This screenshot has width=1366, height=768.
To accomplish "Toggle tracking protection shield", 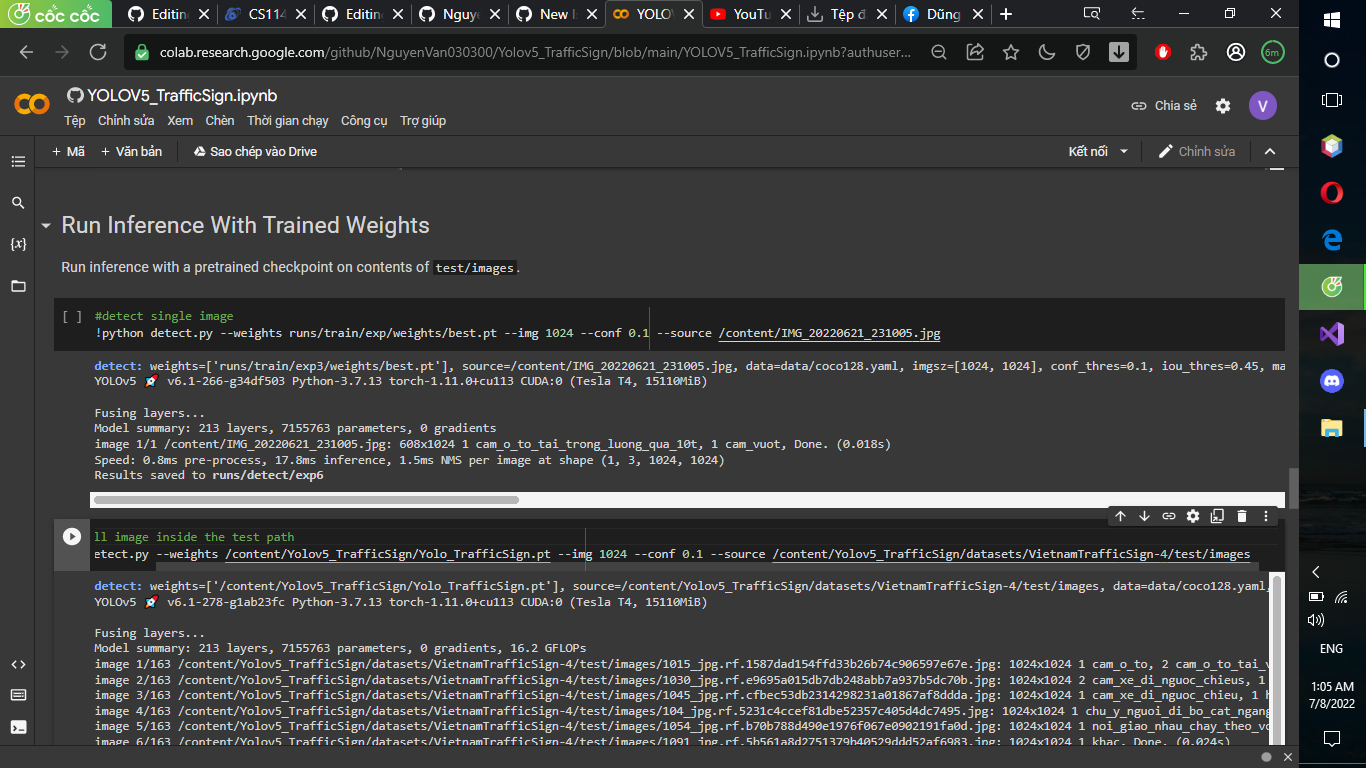I will 1083,51.
